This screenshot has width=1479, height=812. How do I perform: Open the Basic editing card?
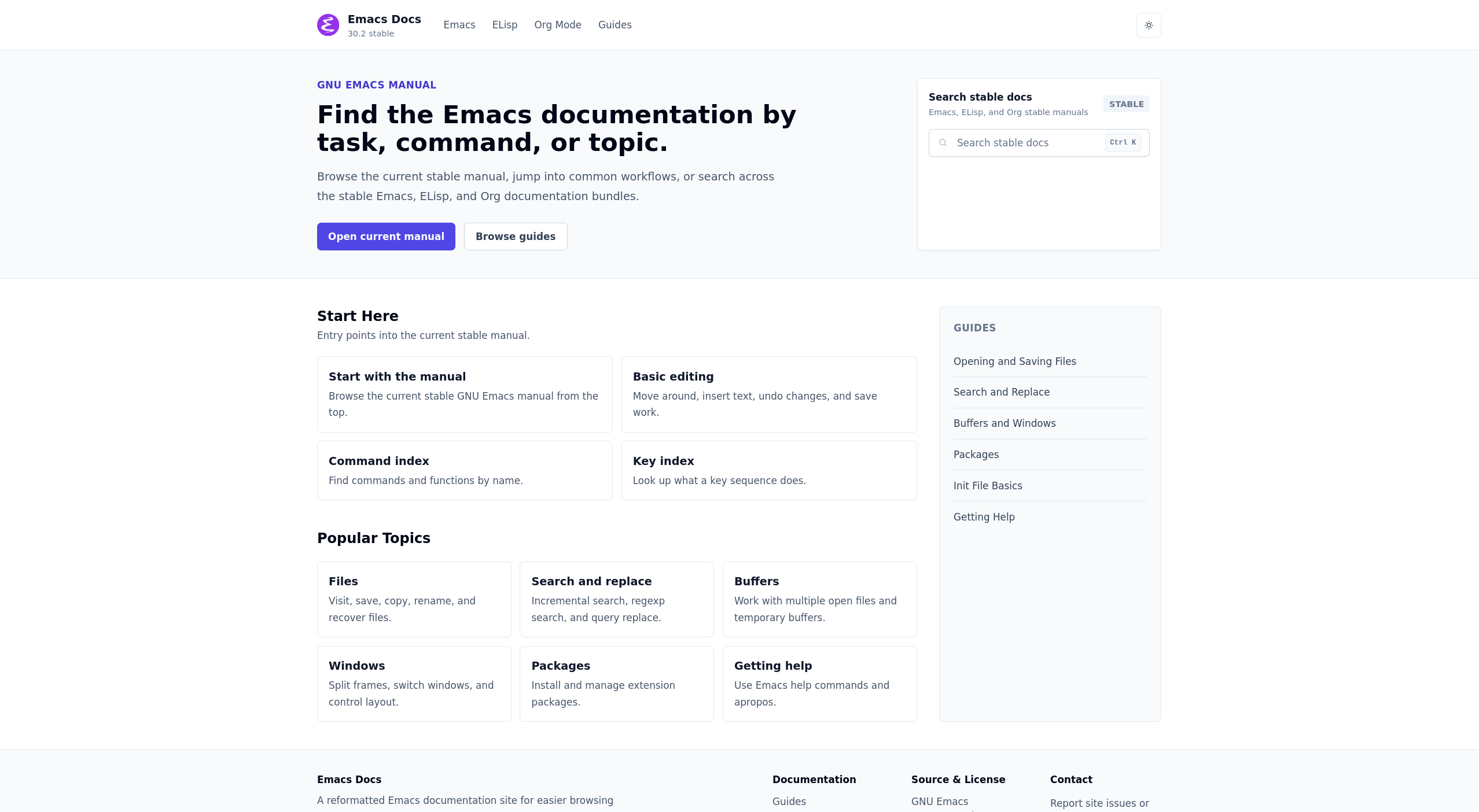click(x=769, y=394)
